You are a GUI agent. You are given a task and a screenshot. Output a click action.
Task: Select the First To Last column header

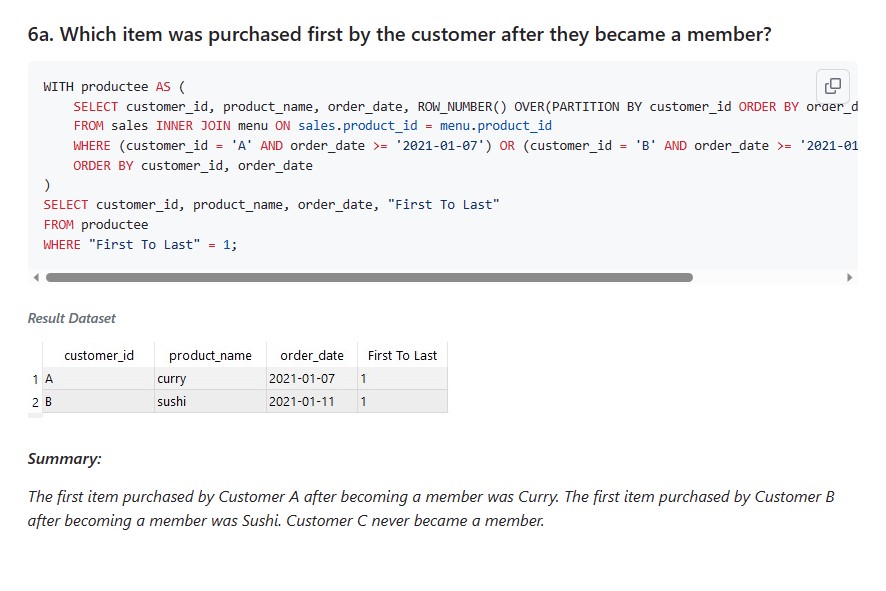[402, 355]
